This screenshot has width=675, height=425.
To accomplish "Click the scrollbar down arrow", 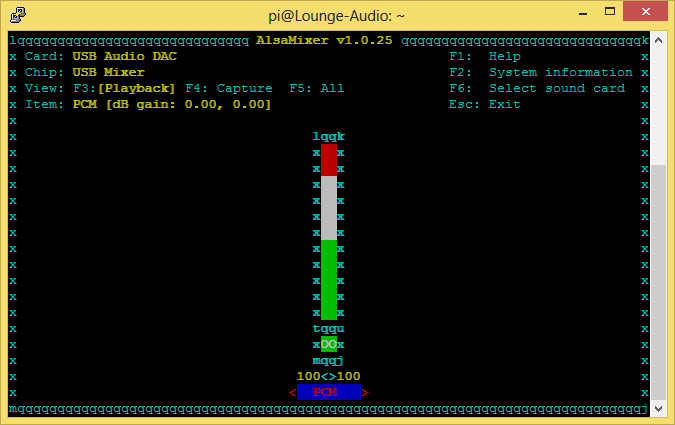I will [x=658, y=409].
